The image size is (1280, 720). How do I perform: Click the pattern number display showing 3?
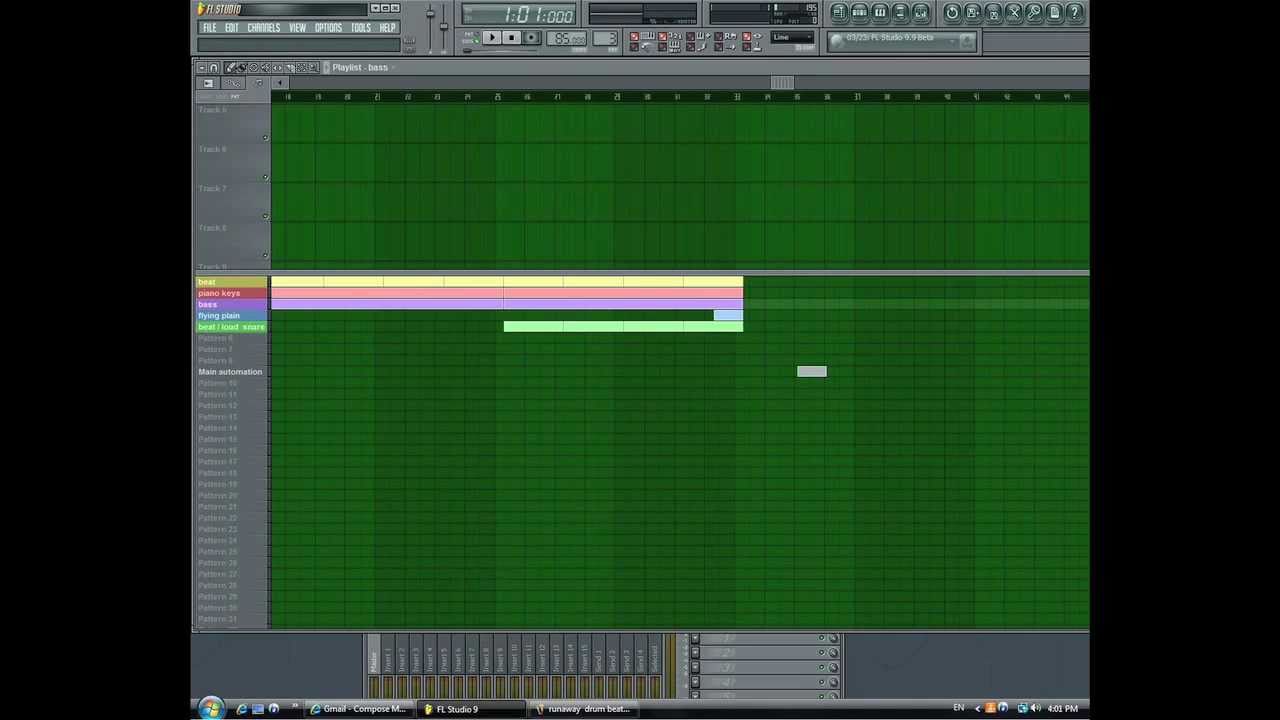coord(605,38)
